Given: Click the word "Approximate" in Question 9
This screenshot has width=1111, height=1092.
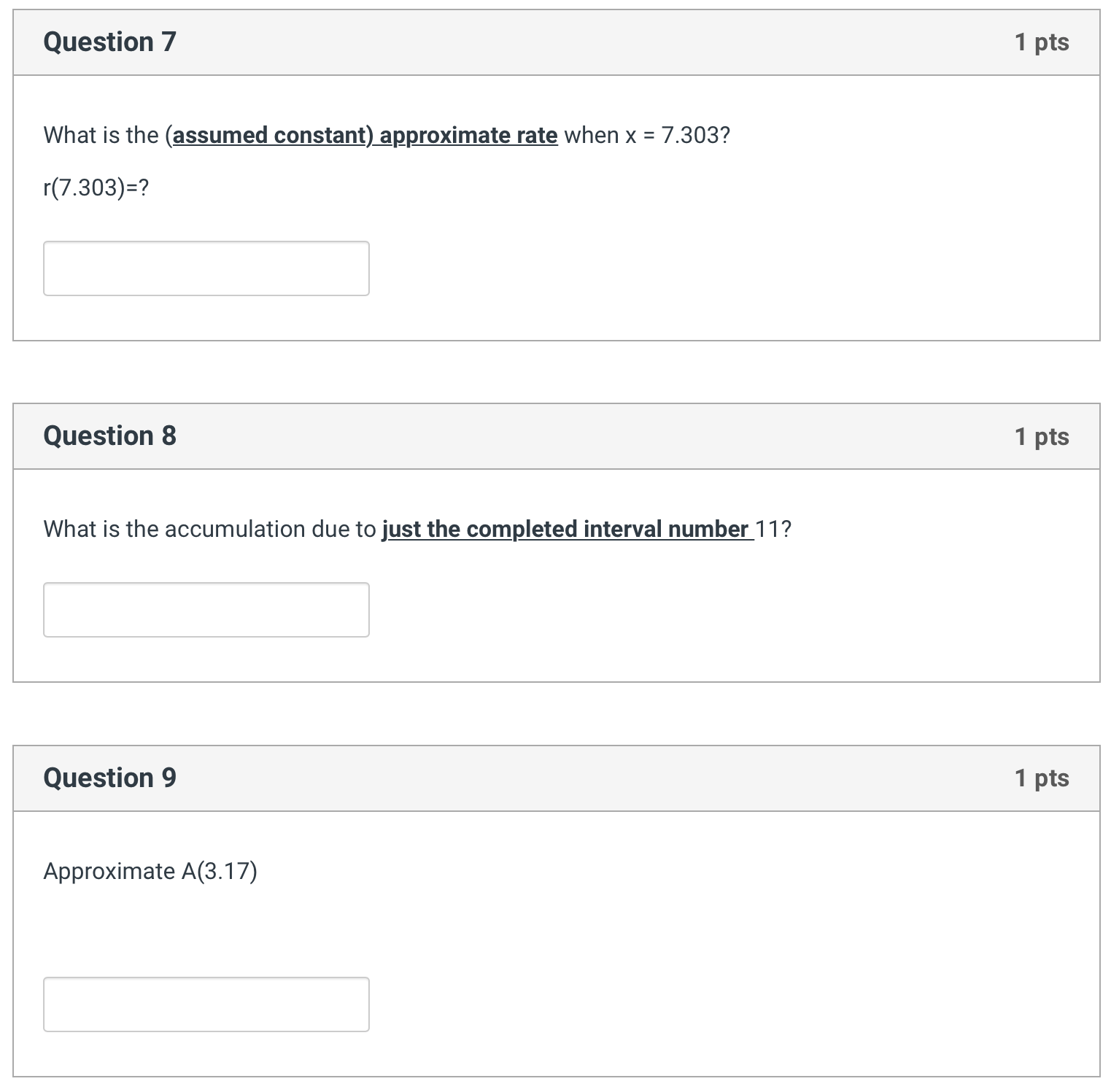Looking at the screenshot, I should pos(109,872).
